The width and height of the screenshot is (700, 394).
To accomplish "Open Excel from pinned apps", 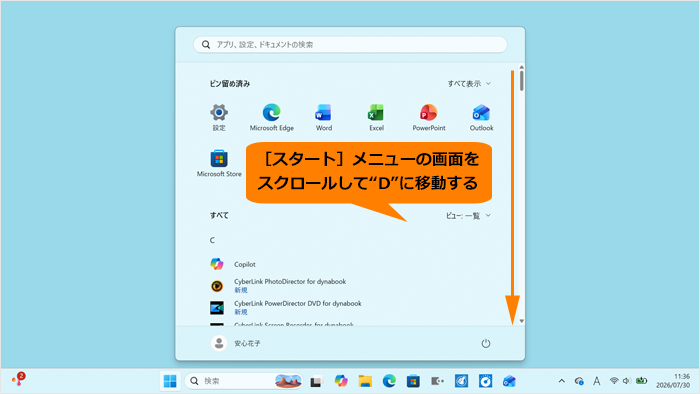I will [376, 117].
